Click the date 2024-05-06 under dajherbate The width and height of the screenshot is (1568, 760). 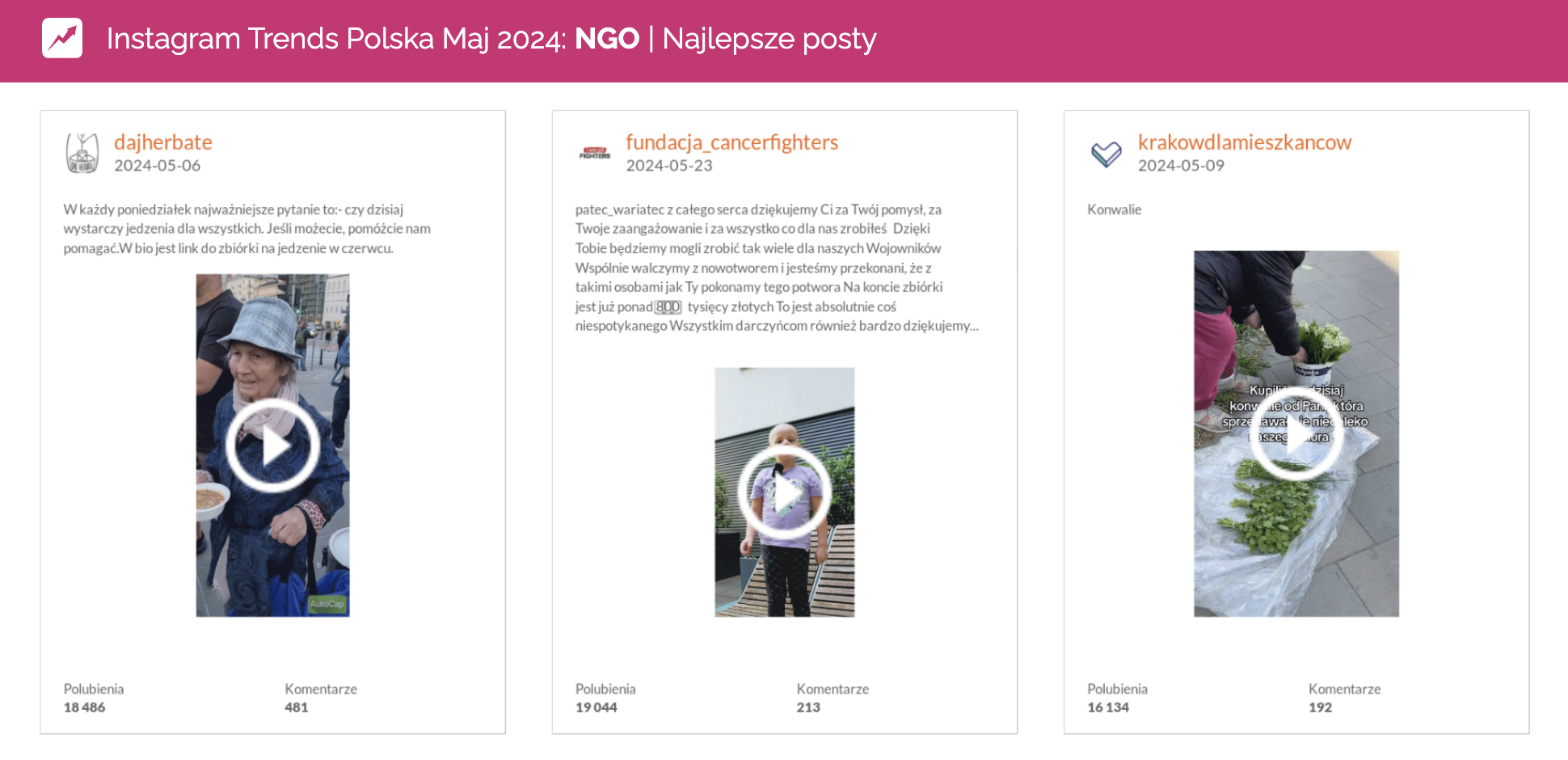click(157, 165)
